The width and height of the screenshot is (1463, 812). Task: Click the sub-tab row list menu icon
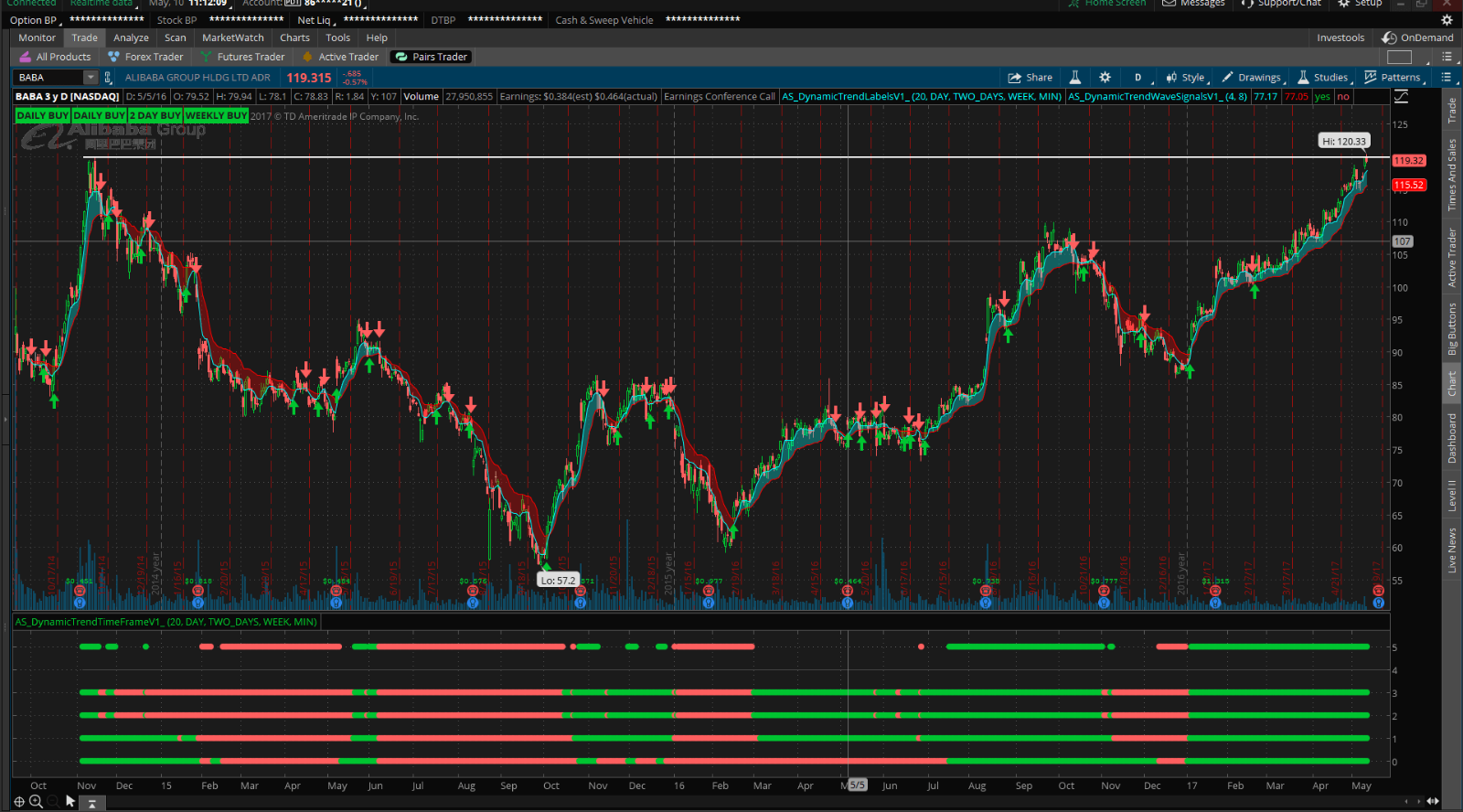1447,57
